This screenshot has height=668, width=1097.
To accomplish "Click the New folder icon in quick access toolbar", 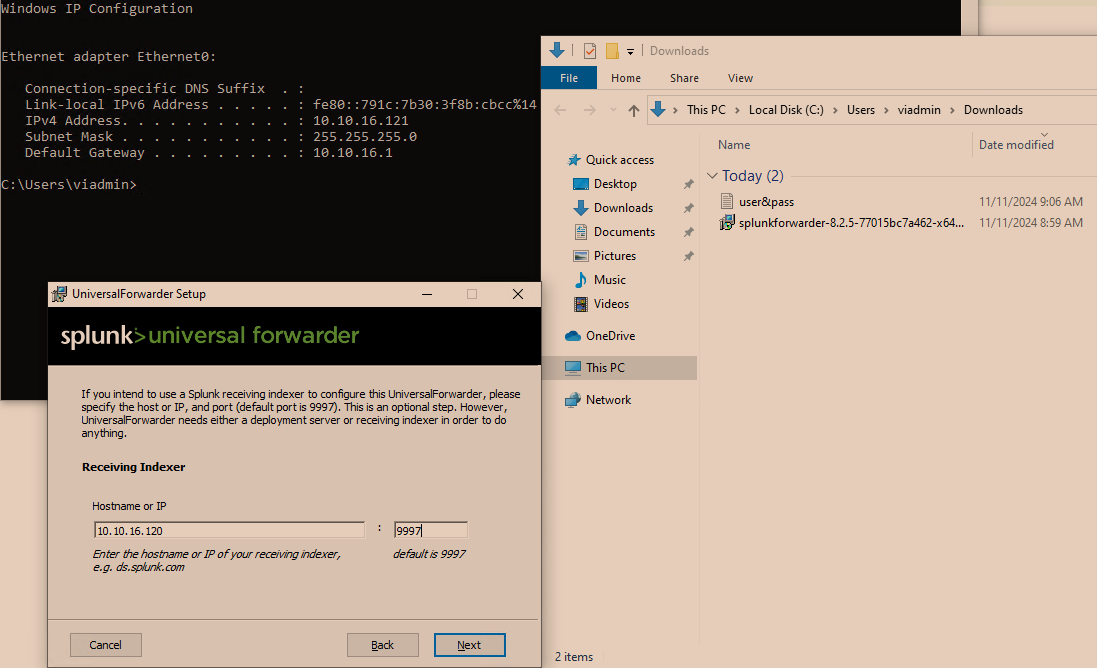I will (612, 51).
